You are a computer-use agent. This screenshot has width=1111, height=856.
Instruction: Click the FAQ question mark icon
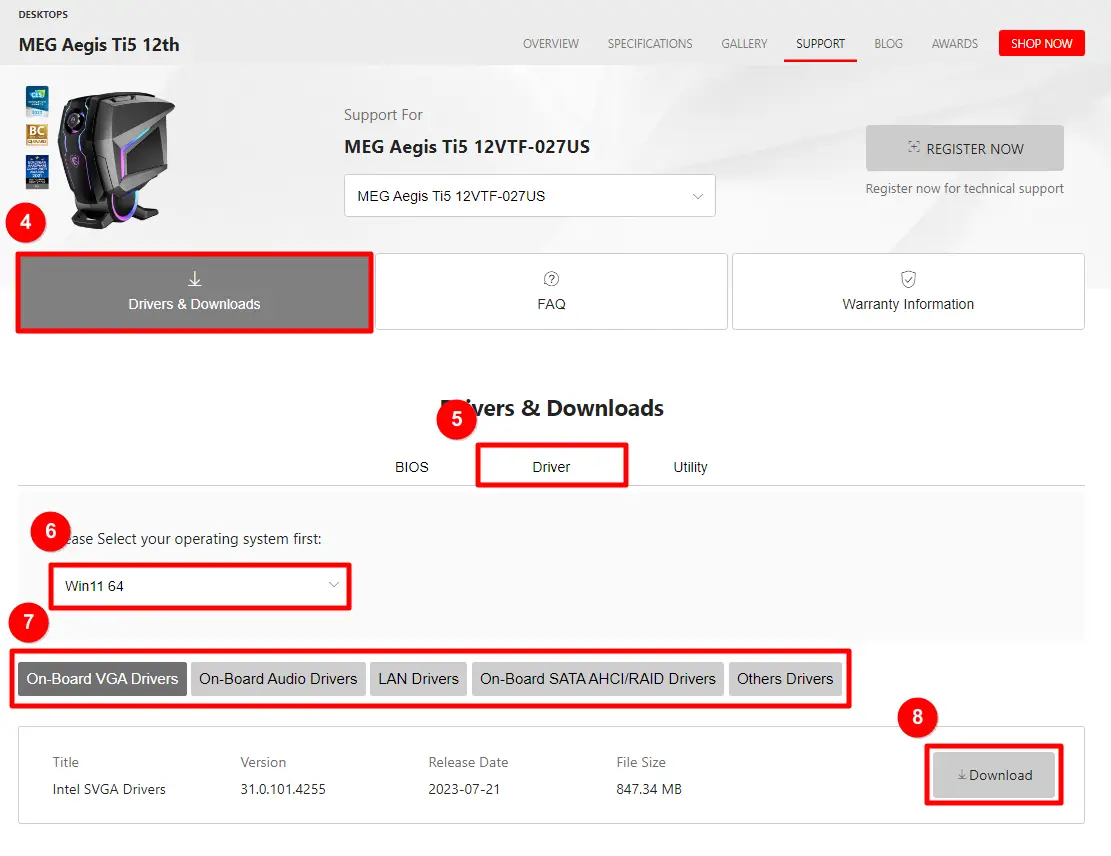[x=551, y=279]
